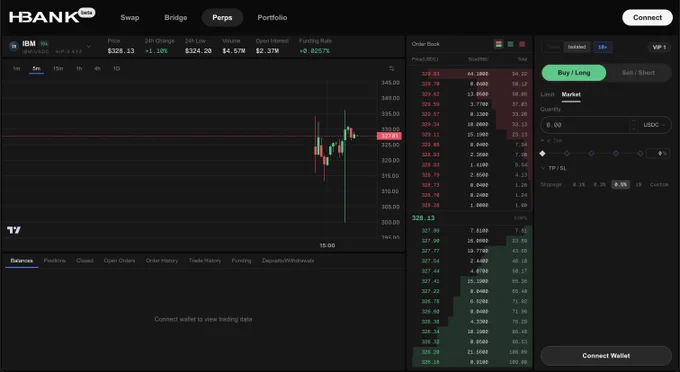Screen dimensions: 680x372
Task: Show bids-only green order book view
Action: point(510,44)
